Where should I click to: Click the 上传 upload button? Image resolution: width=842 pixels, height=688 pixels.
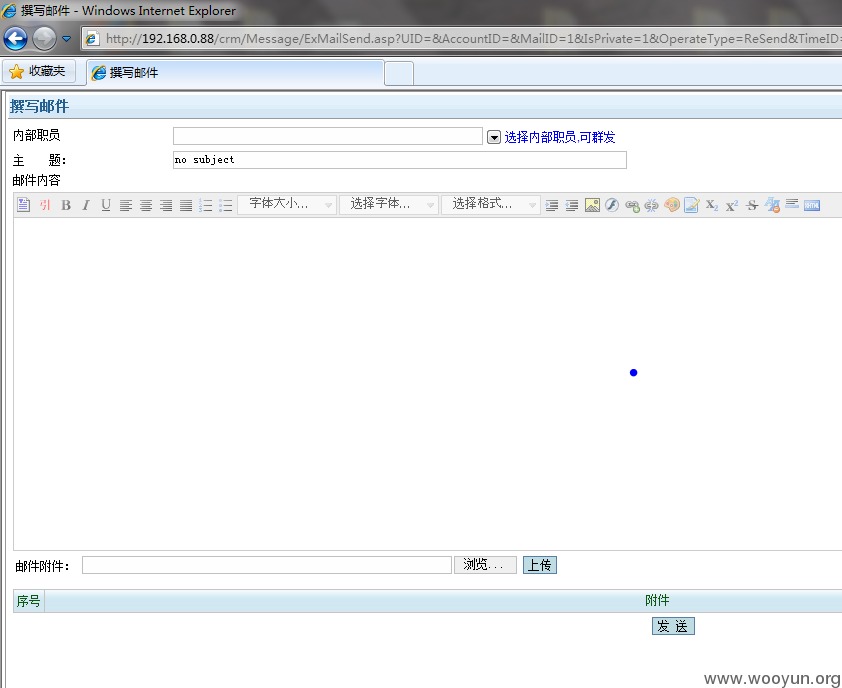(x=540, y=564)
